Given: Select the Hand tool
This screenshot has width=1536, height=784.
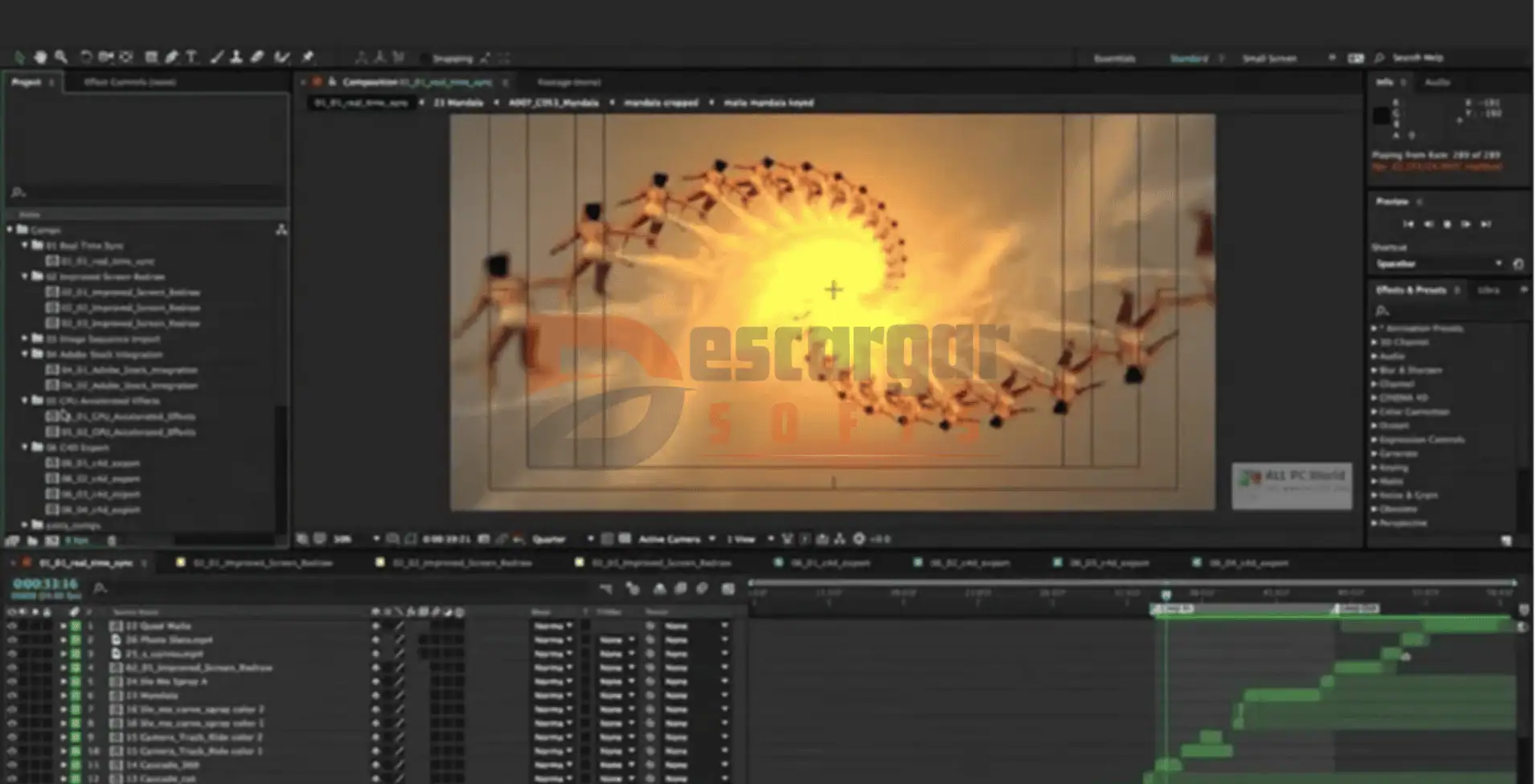Looking at the screenshot, I should click(x=40, y=58).
